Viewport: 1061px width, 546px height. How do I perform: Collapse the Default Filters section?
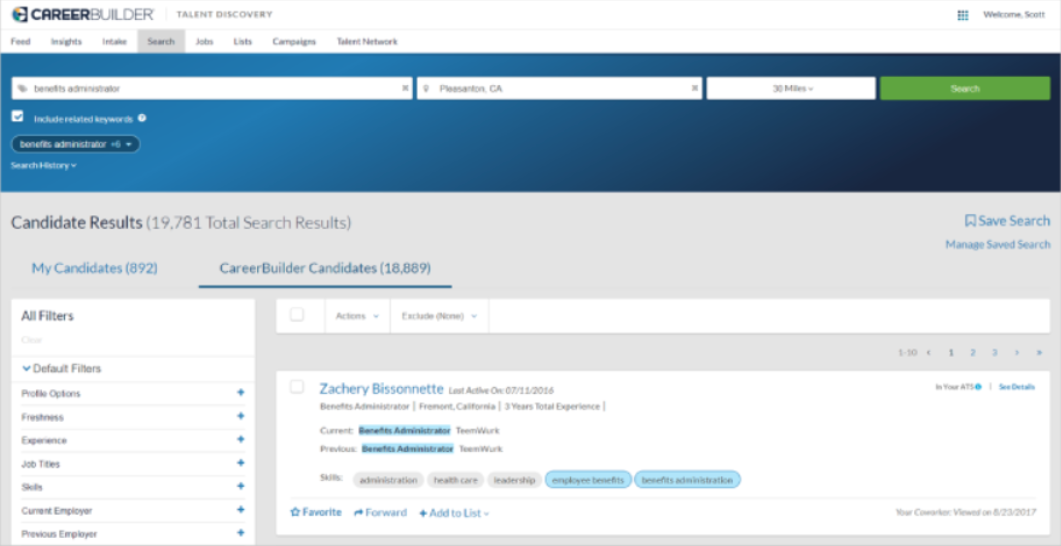click(x=62, y=369)
